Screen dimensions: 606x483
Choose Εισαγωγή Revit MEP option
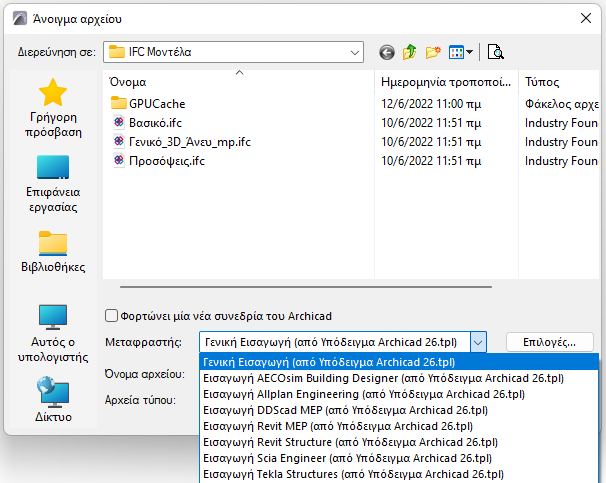click(x=399, y=426)
